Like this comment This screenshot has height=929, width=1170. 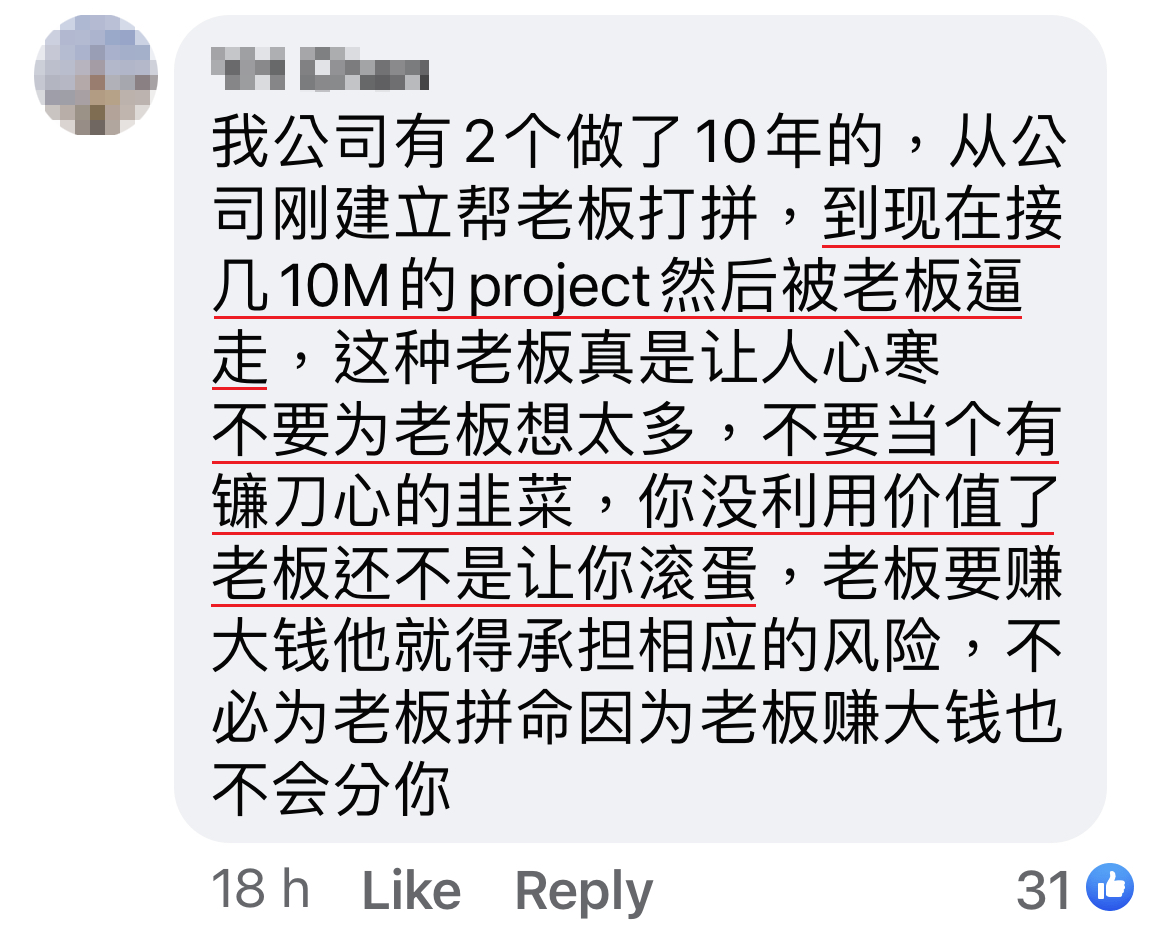[x=411, y=891]
